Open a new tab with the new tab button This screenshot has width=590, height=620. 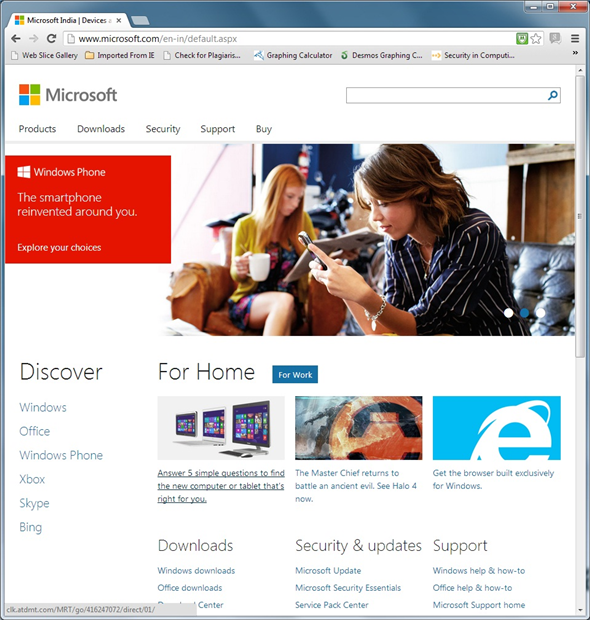click(140, 21)
